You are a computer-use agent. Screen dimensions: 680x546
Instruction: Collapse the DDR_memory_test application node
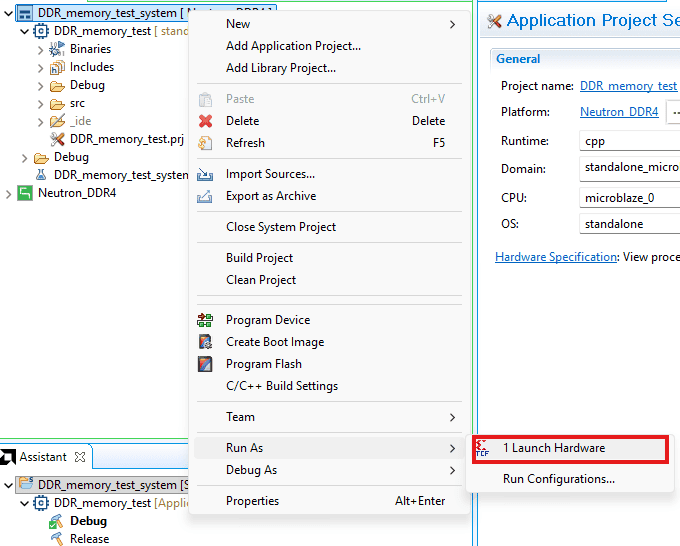25,31
